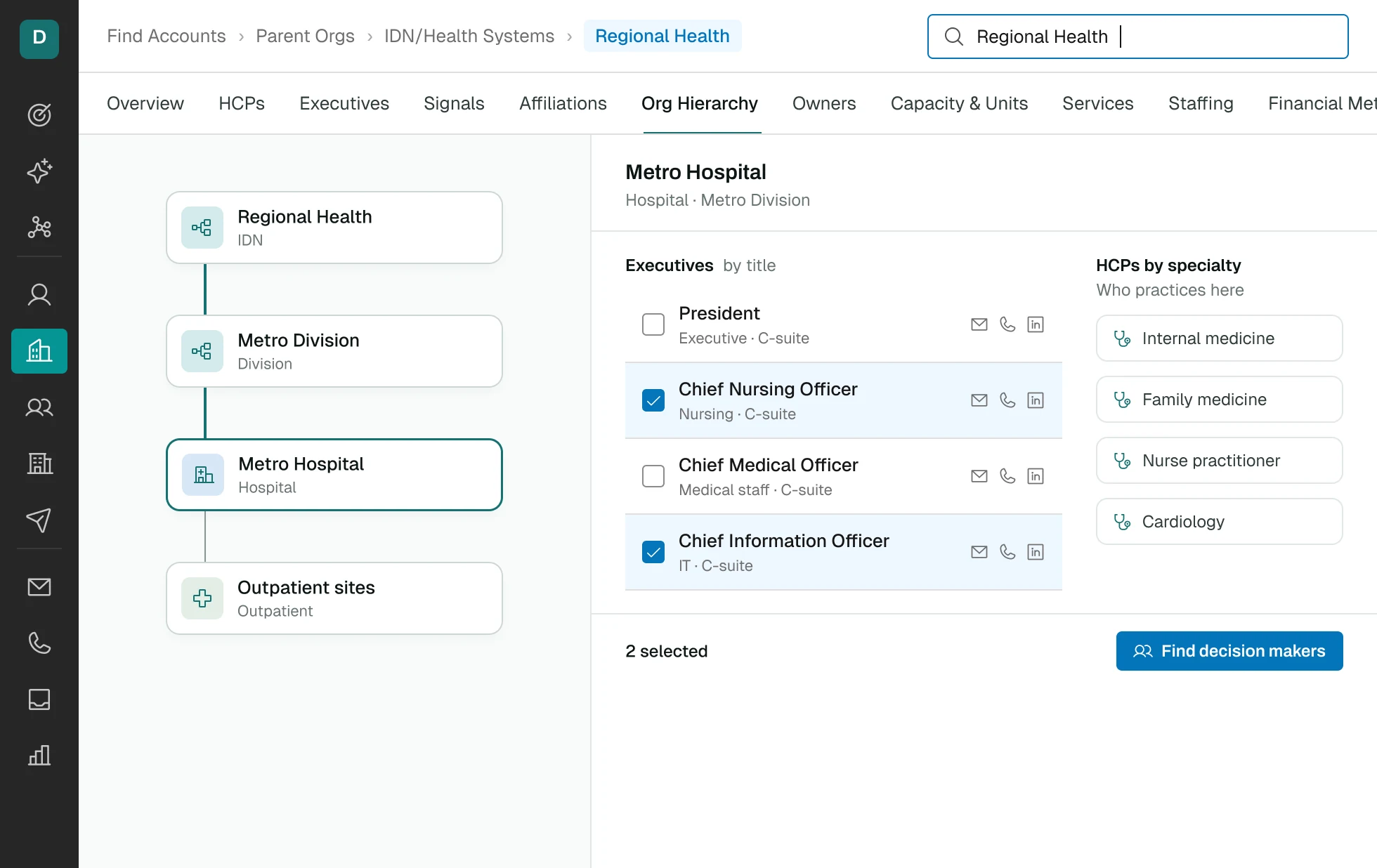The image size is (1377, 868).
Task: Go to the Capacity & Units tab
Action: coord(959,103)
